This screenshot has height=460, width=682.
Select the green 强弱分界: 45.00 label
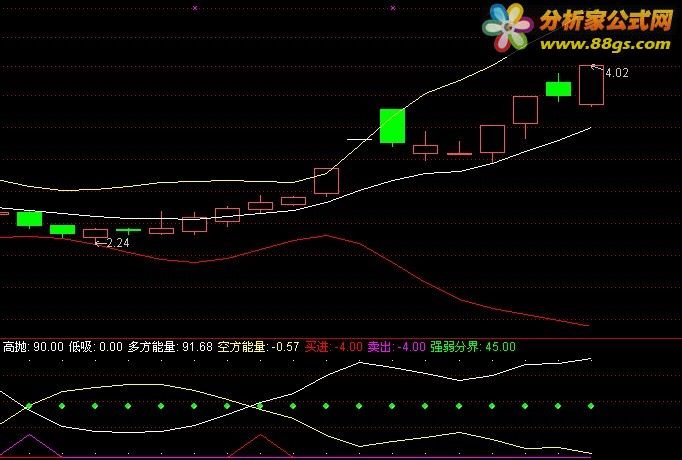click(x=473, y=347)
